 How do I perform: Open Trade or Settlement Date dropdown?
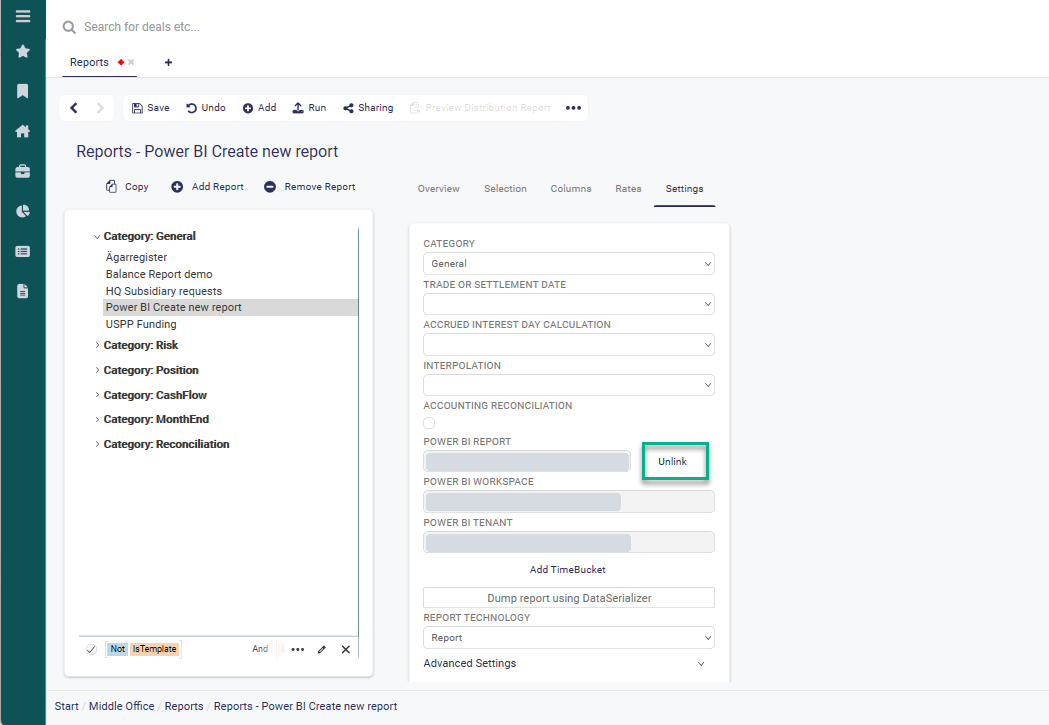pos(569,304)
